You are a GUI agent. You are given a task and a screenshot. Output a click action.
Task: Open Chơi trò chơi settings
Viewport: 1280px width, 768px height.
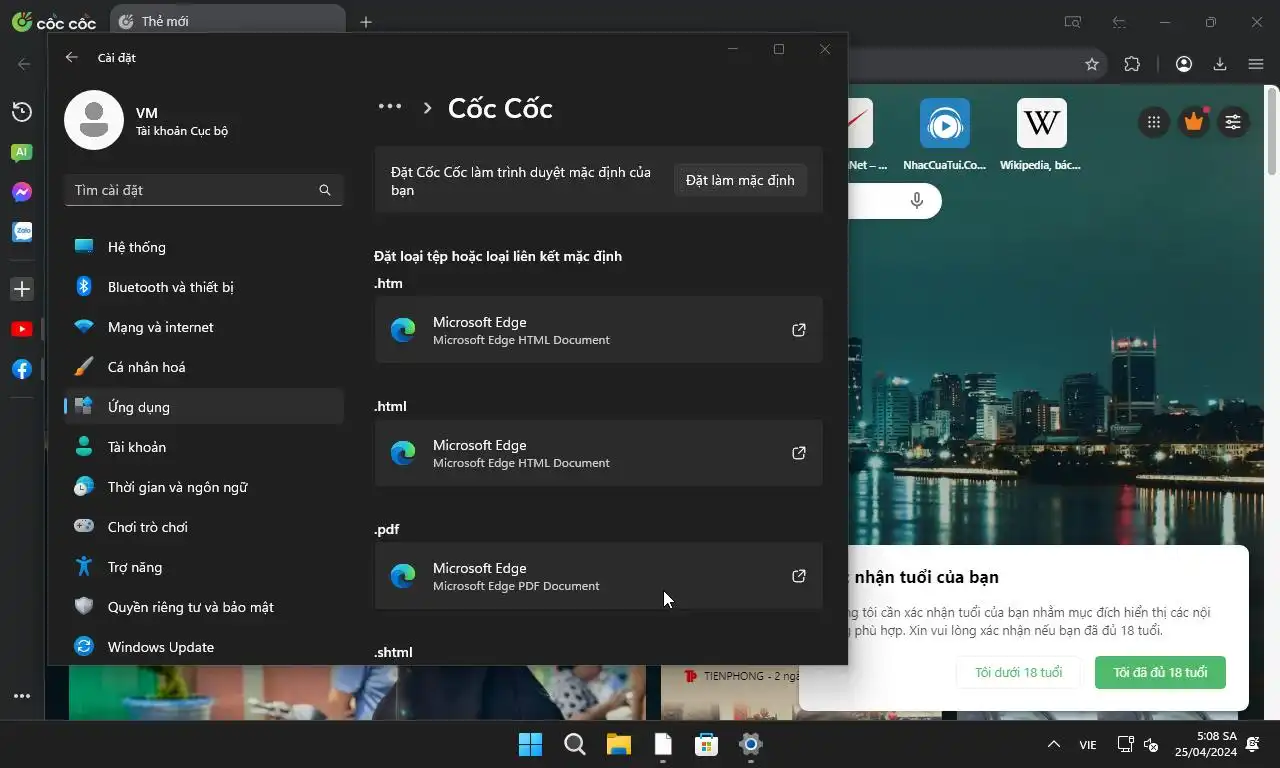tap(204, 527)
